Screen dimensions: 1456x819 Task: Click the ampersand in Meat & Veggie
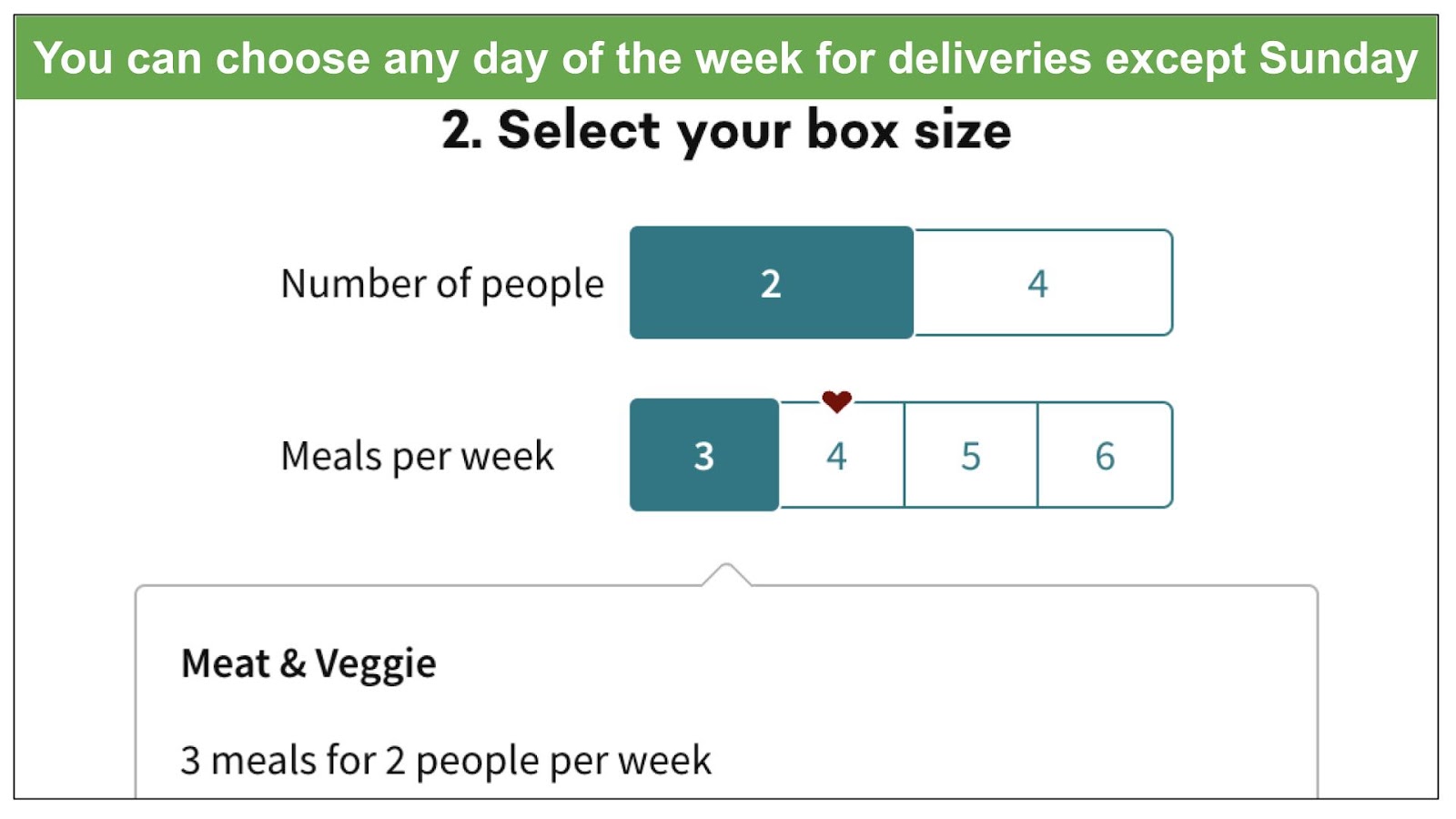pyautogui.click(x=292, y=662)
